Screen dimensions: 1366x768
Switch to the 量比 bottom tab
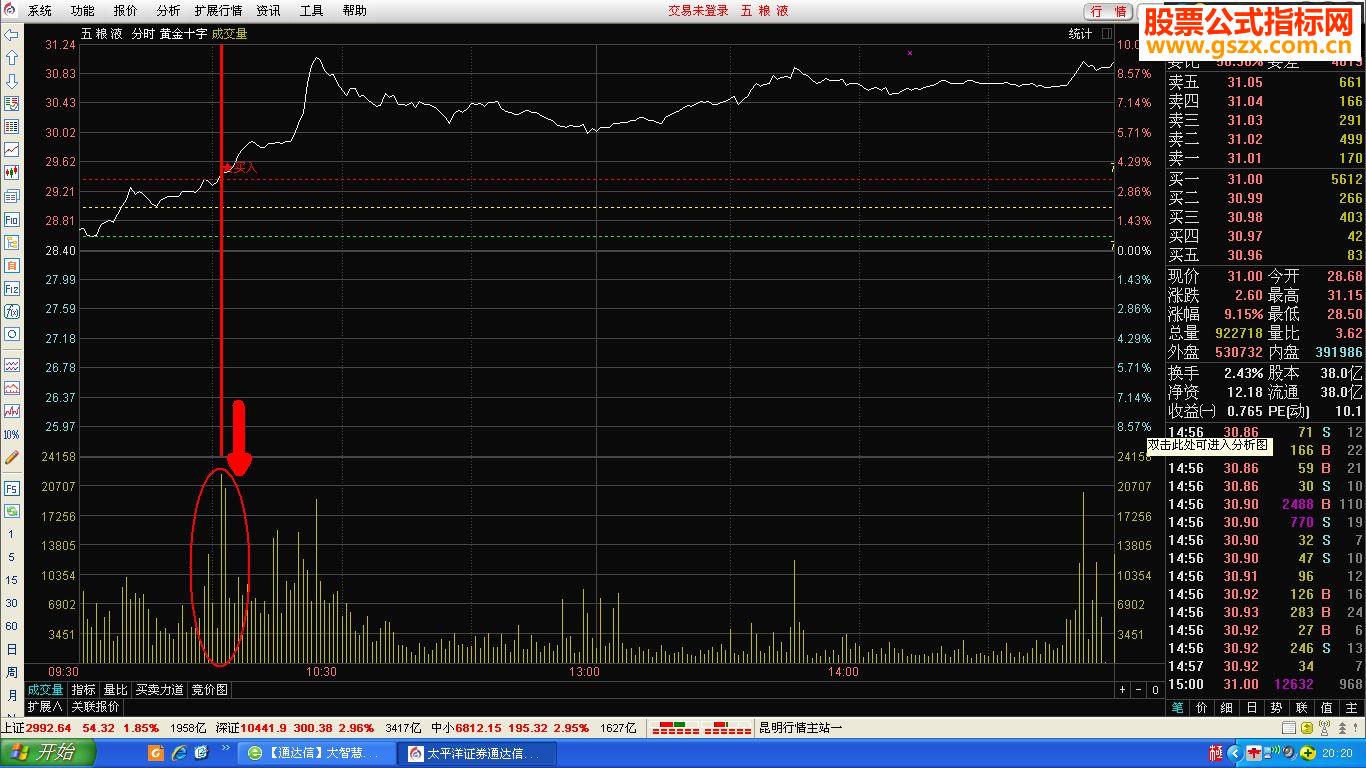115,690
